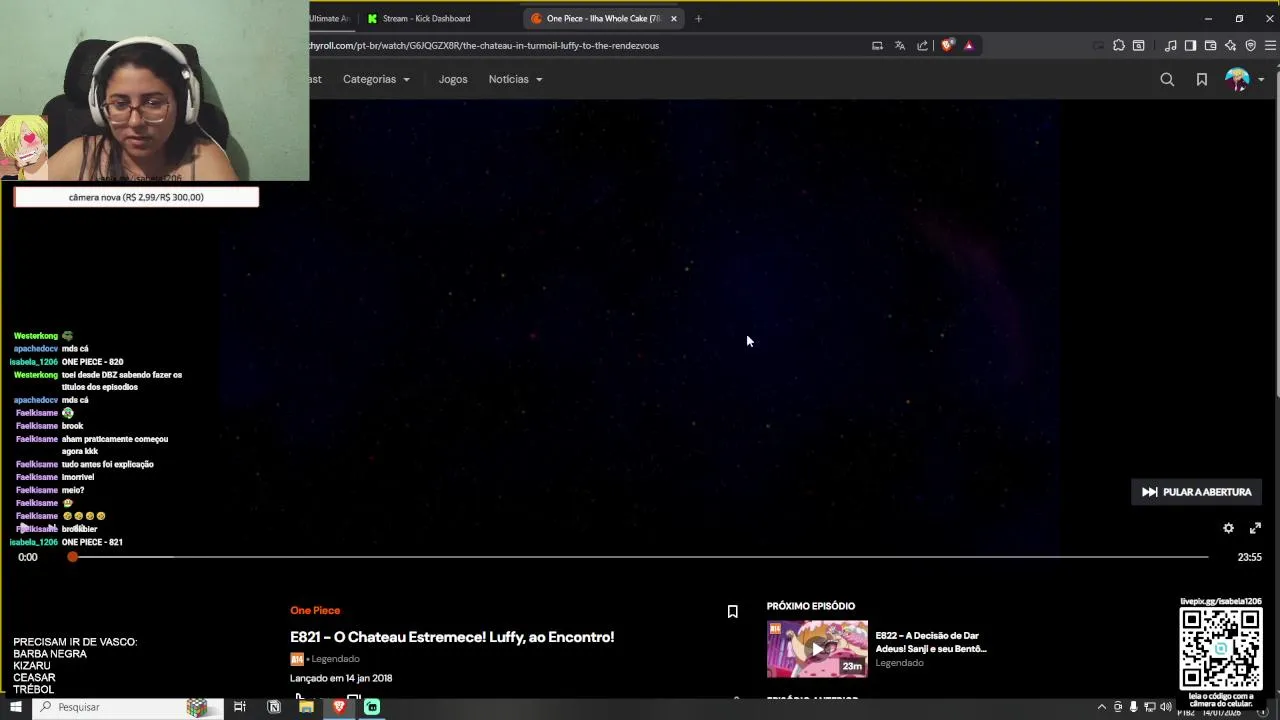Click the install app icon in address bar

coord(877,45)
